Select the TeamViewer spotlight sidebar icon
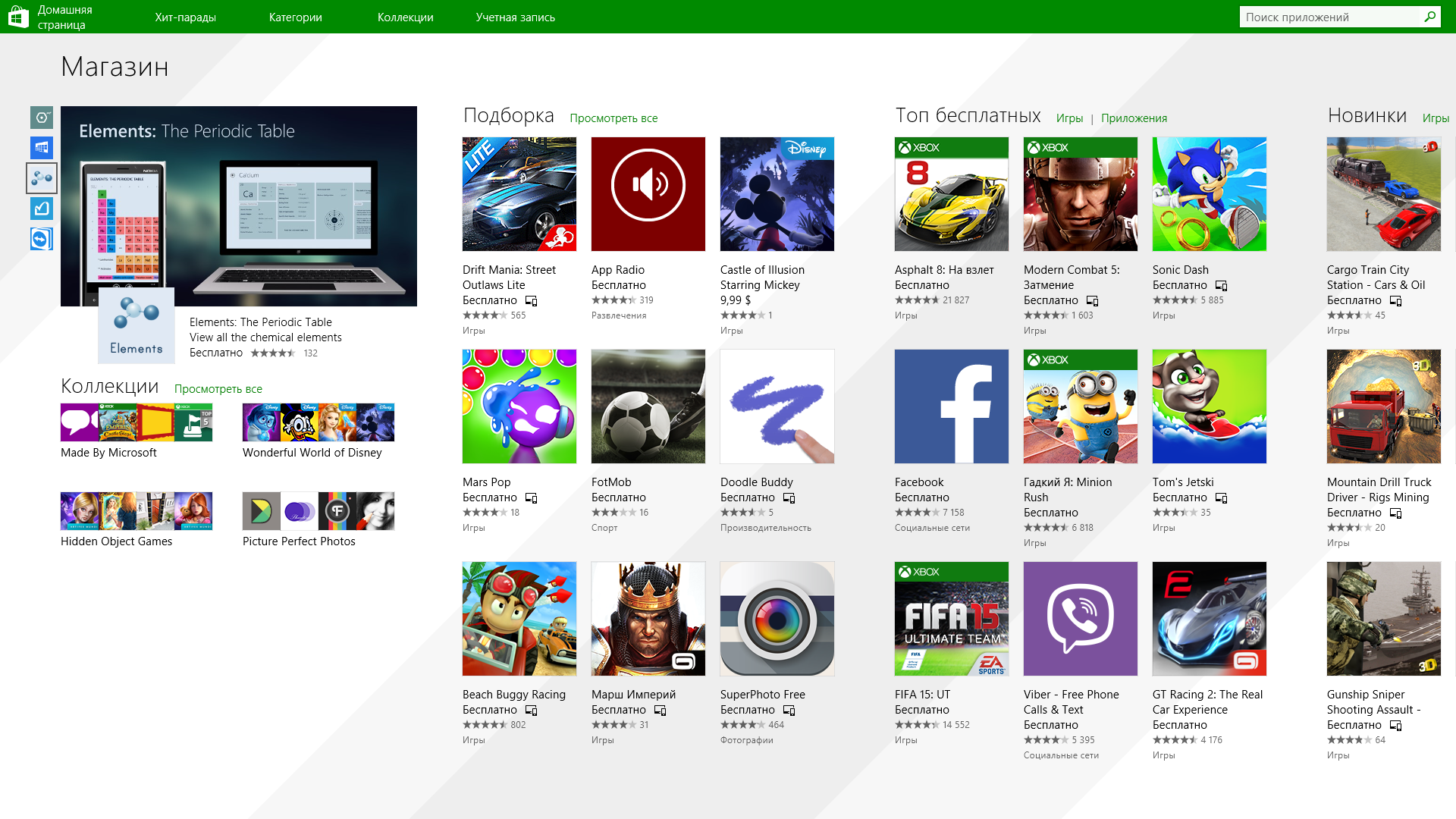Viewport: 1456px width, 819px height. point(42,239)
